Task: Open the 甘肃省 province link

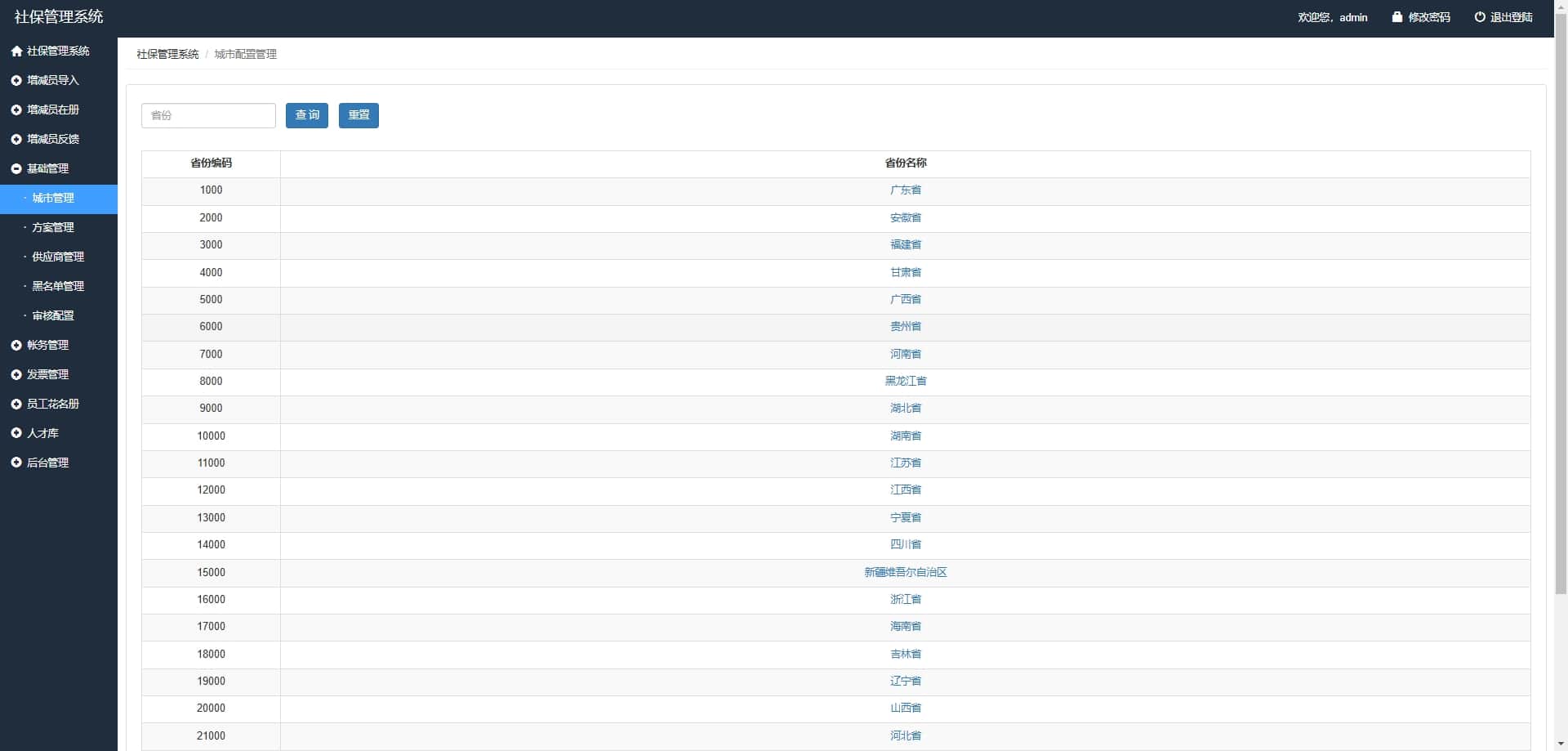Action: [x=906, y=272]
